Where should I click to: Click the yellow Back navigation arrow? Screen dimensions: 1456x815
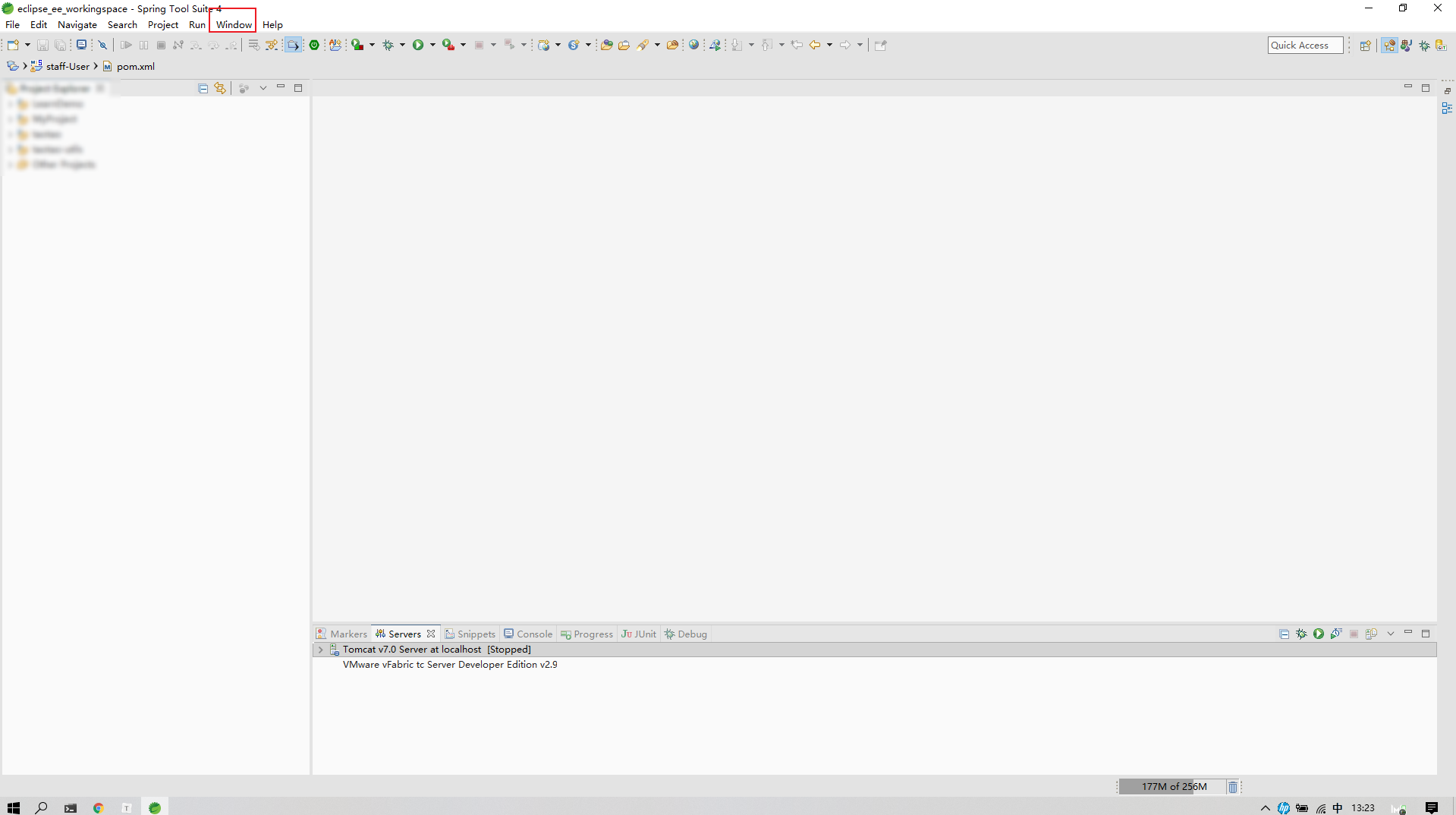pos(815,46)
